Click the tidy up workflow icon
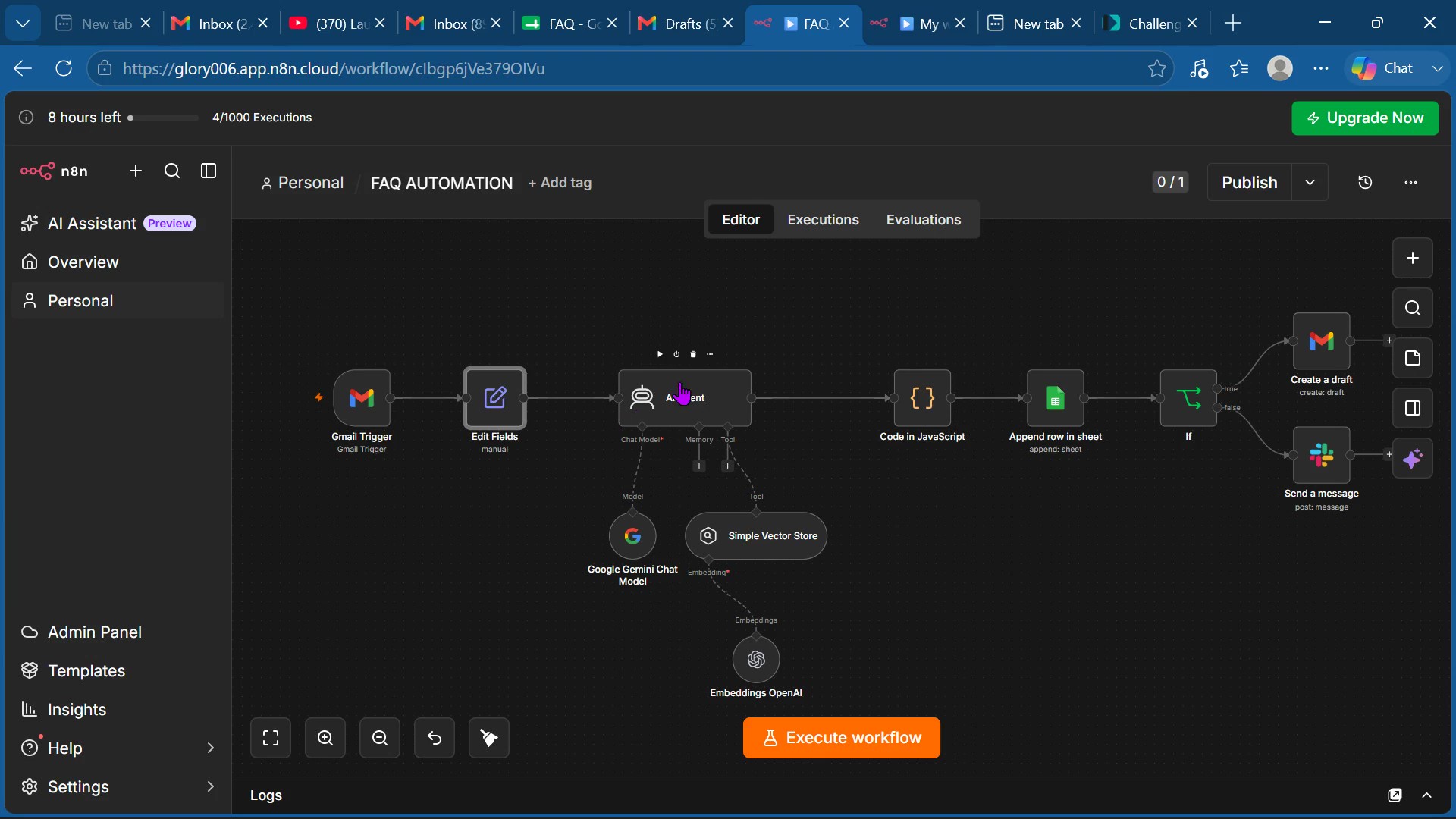Screen dimensions: 1456x819 coord(489,738)
